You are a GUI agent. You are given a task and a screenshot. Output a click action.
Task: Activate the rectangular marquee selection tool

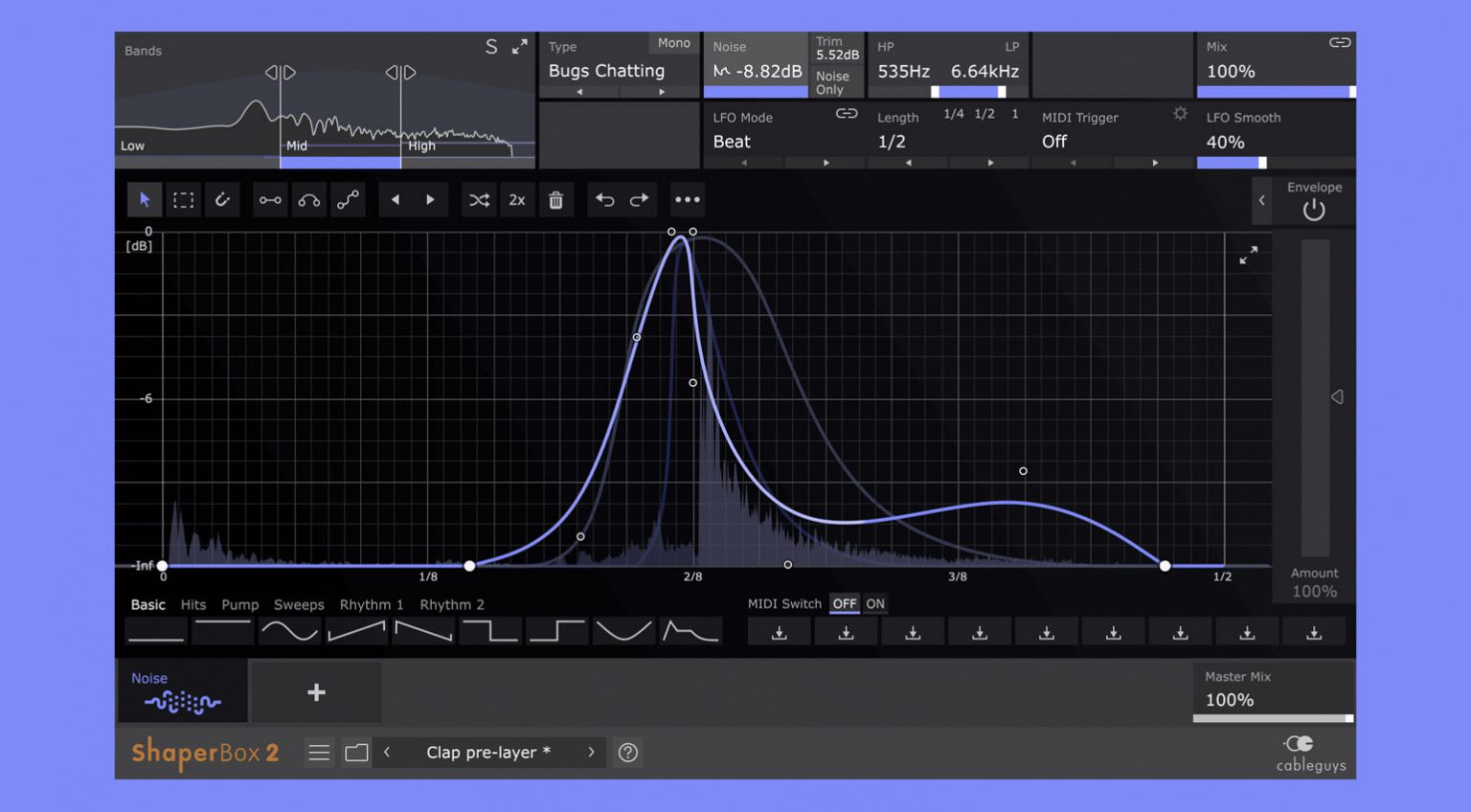(x=183, y=199)
